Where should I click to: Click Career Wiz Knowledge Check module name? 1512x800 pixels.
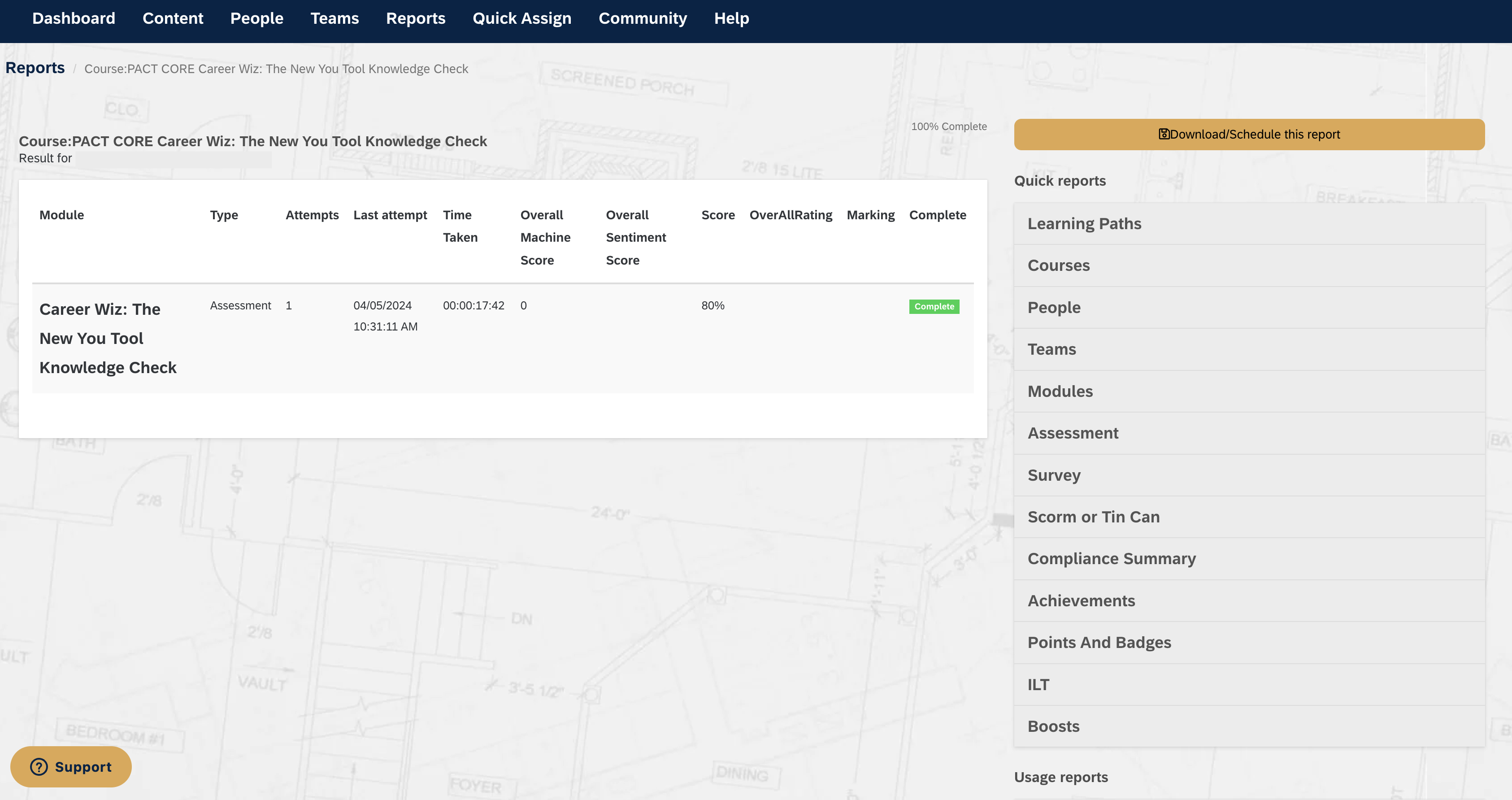(x=108, y=338)
